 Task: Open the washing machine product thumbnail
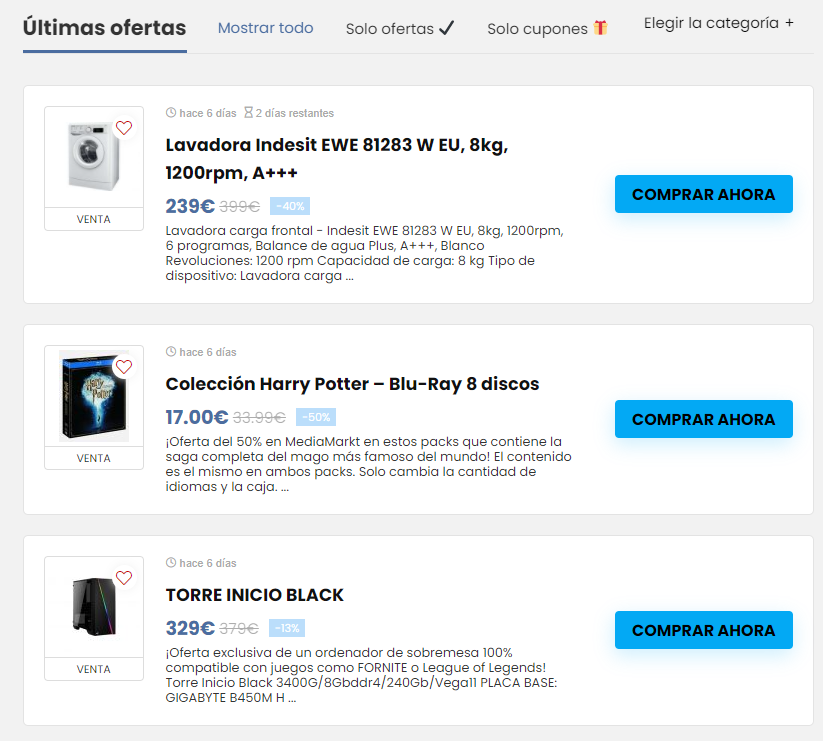[x=94, y=156]
